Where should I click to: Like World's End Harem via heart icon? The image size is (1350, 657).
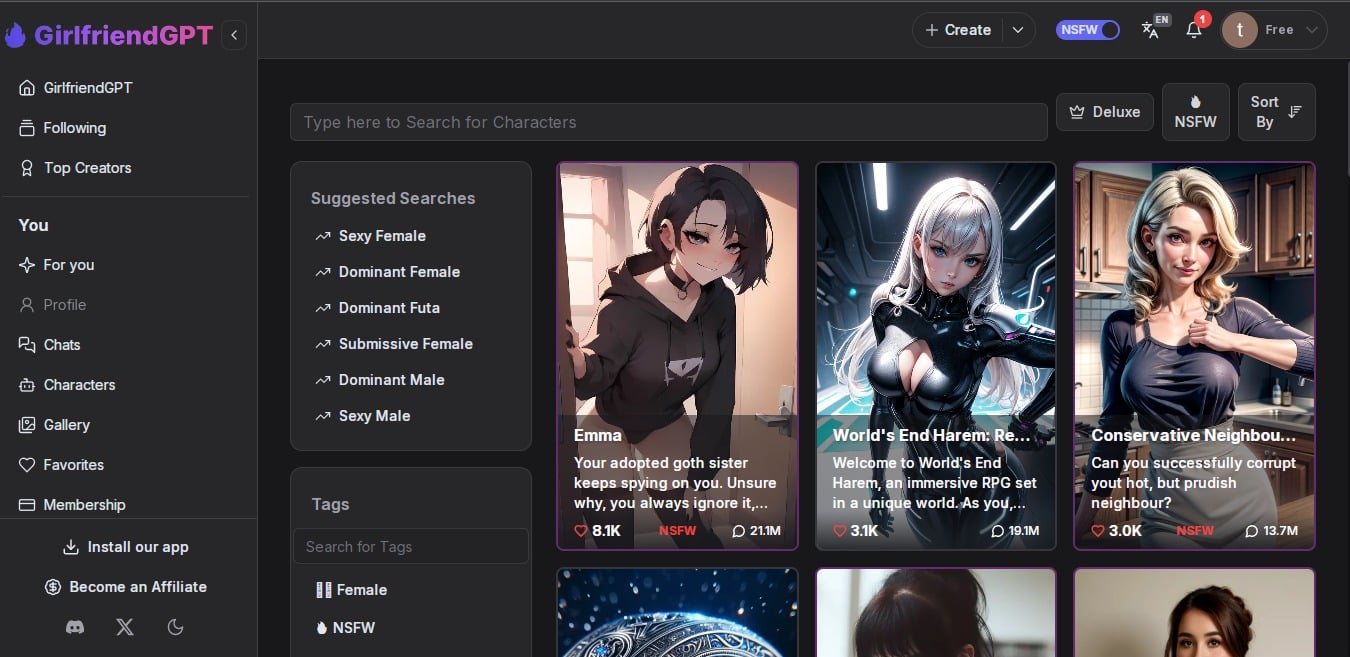[x=840, y=531]
